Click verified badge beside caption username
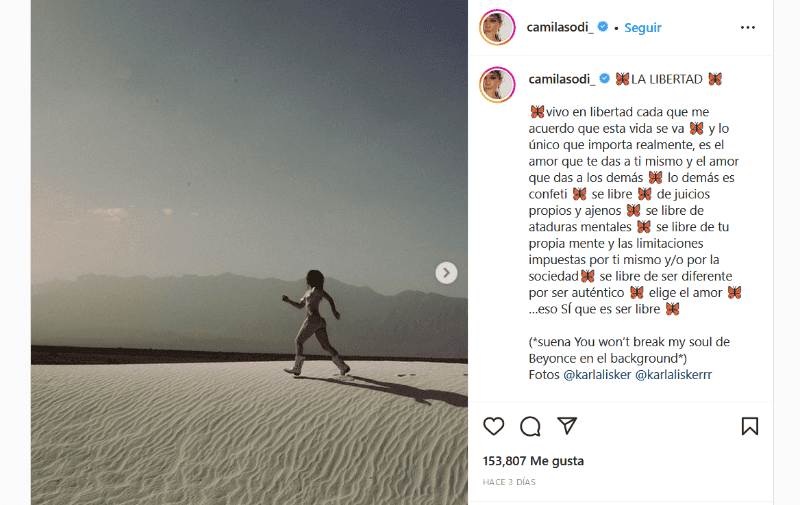Viewport: 800px width, 505px height. tap(604, 79)
